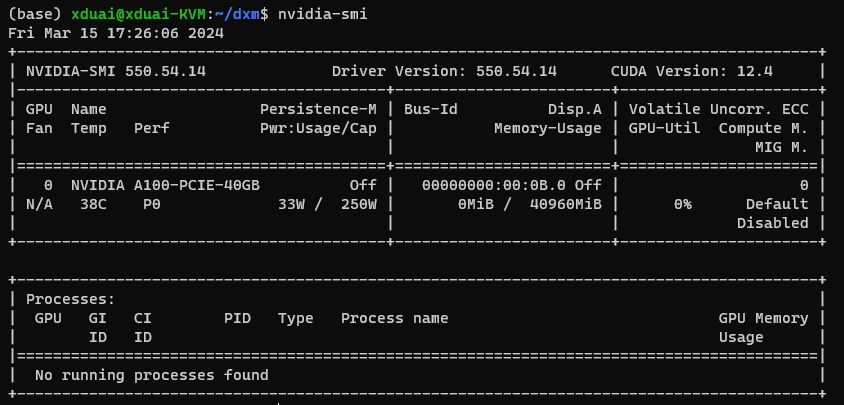The width and height of the screenshot is (844, 405).
Task: Click the 33W / 250W power usage value
Action: click(x=327, y=204)
